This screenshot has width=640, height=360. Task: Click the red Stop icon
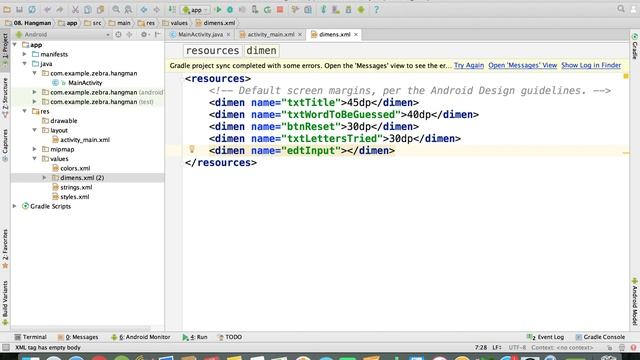pyautogui.click(x=280, y=9)
